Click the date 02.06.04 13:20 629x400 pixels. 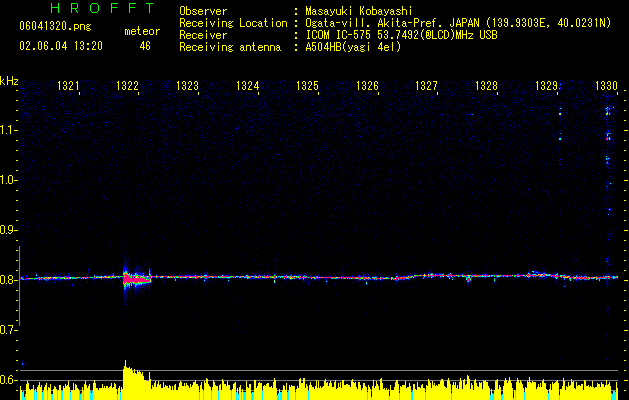61,46
